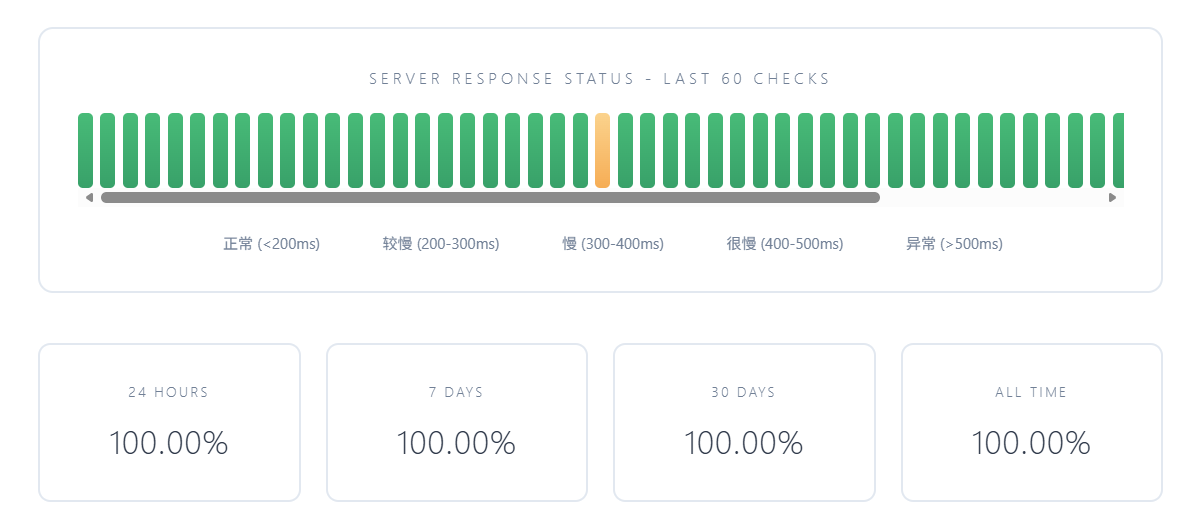
Task: Click the ALL TIME uptime card
Action: 1032,422
